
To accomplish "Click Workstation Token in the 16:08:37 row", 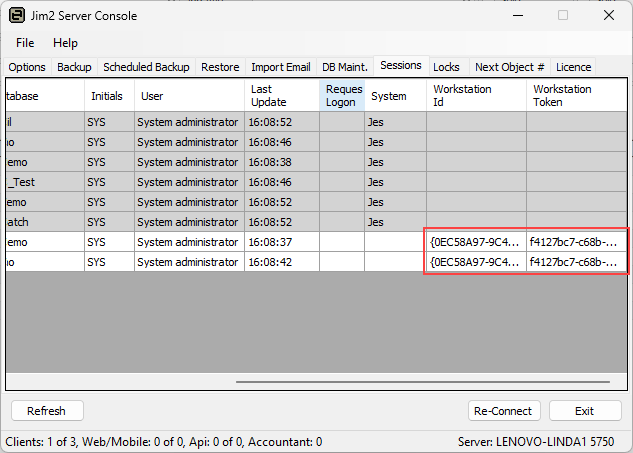I will (577, 242).
